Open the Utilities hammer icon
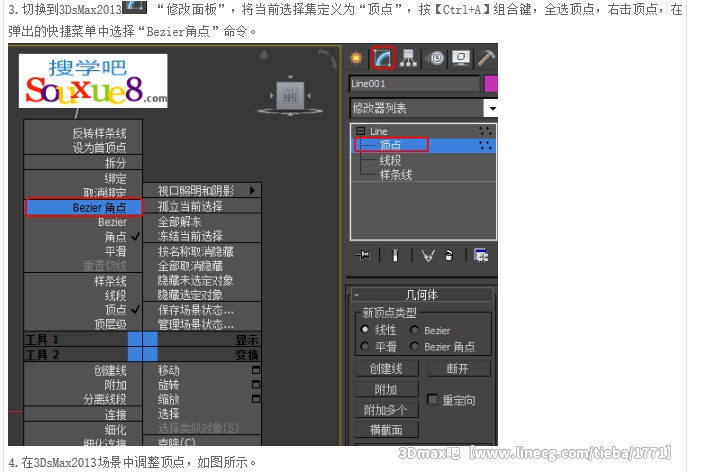This screenshot has height=472, width=711. click(487, 58)
